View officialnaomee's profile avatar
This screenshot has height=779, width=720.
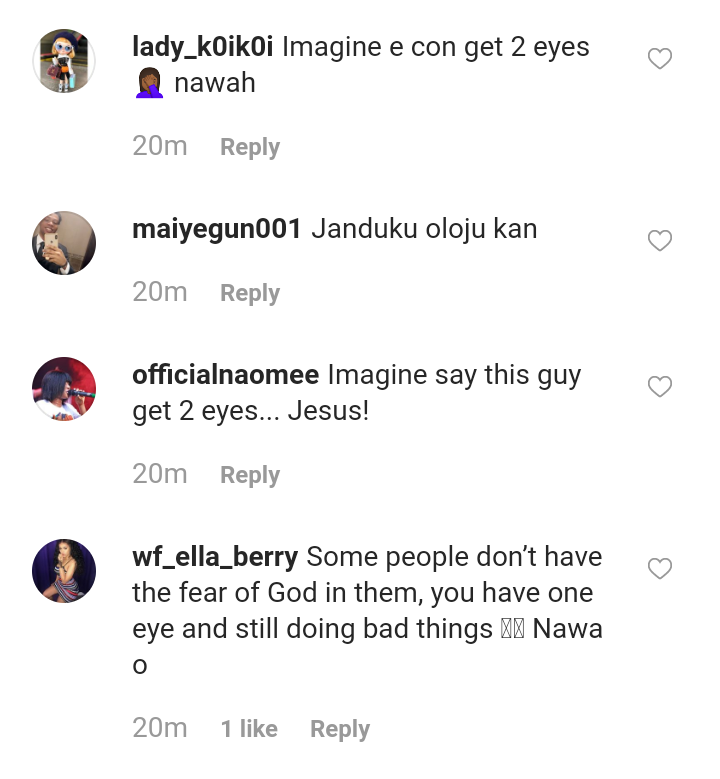(64, 389)
